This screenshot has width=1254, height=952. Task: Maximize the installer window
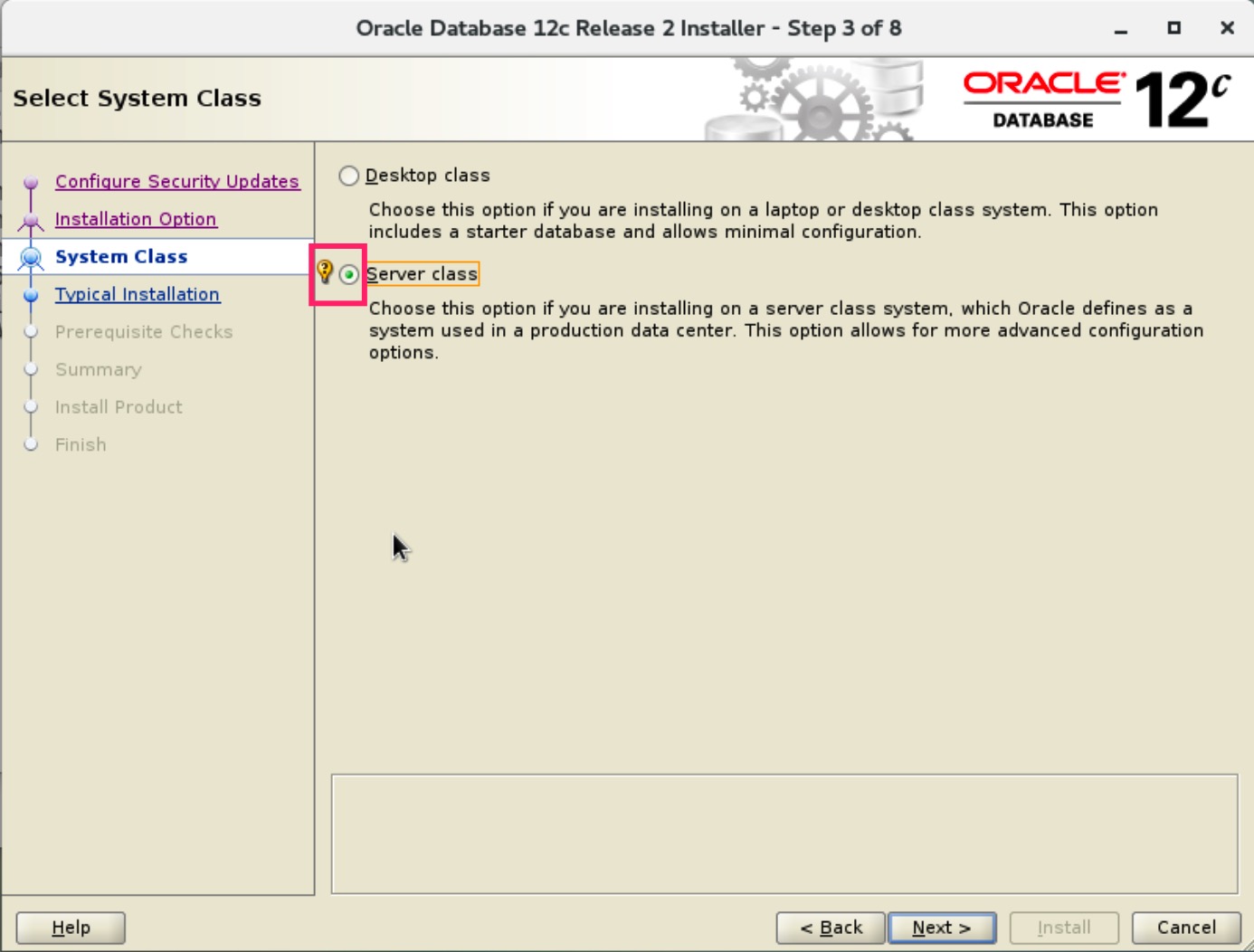click(x=1174, y=28)
